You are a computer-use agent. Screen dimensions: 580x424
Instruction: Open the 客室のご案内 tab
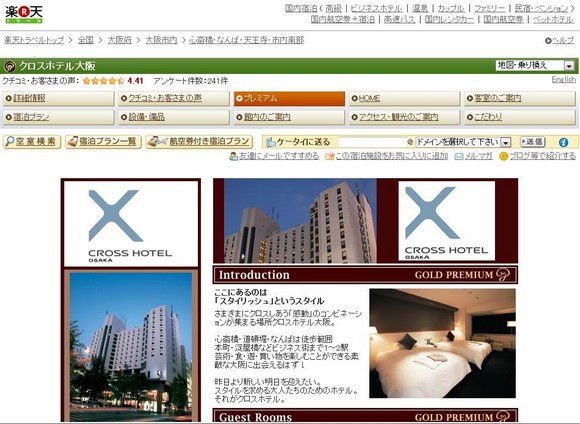[520, 98]
